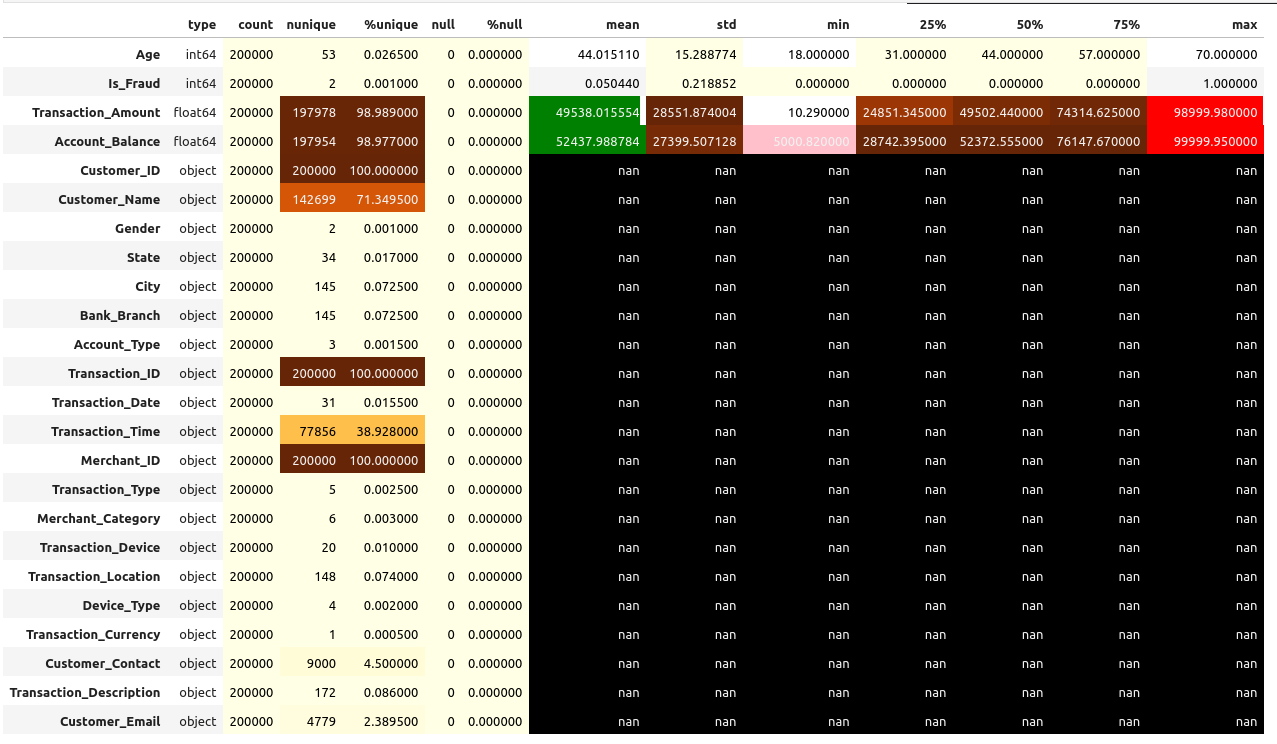This screenshot has width=1277, height=744.
Task: Click the 25% value 24851.345000
Action: (x=904, y=112)
